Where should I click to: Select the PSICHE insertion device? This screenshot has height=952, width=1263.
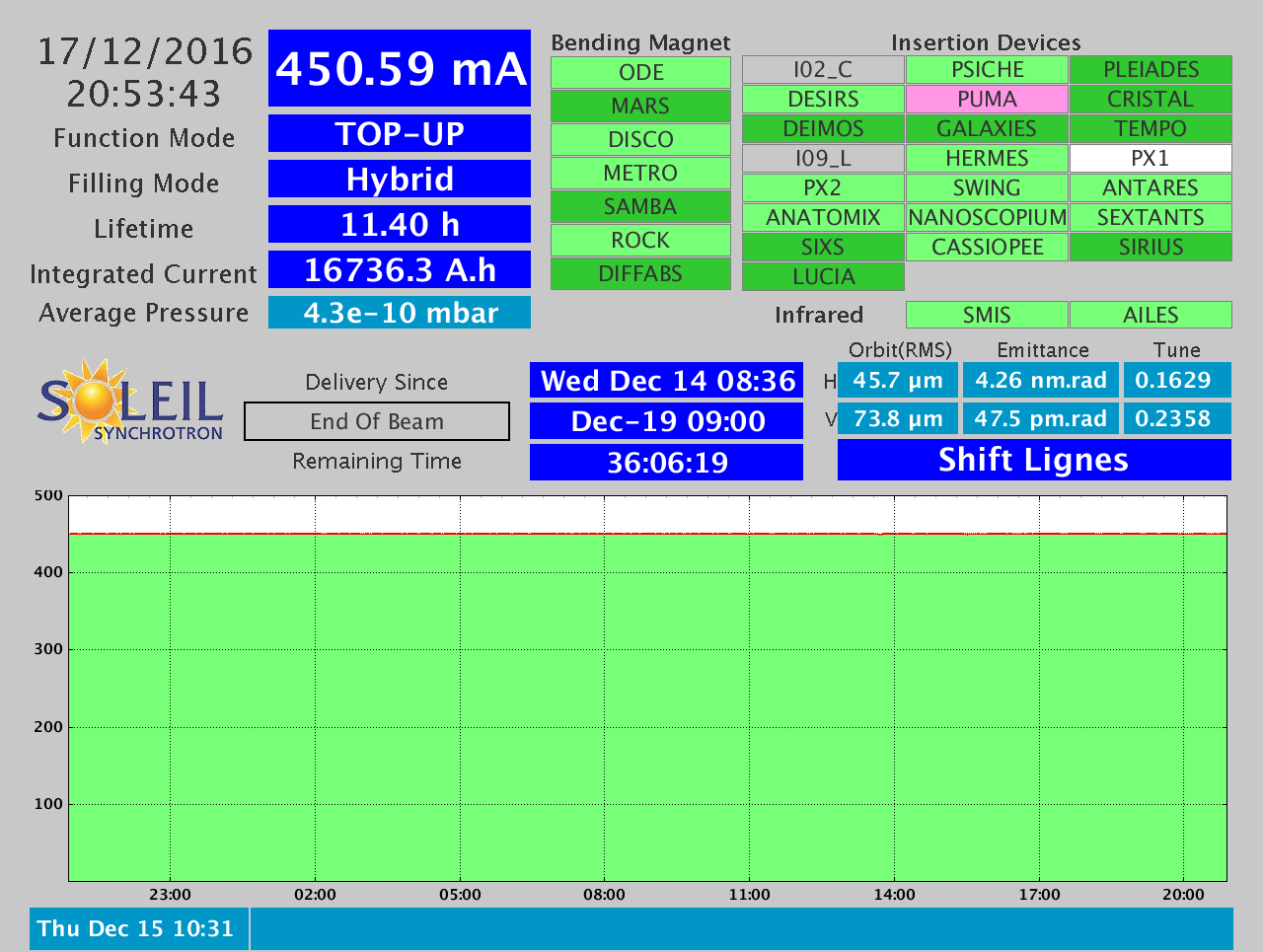point(987,70)
